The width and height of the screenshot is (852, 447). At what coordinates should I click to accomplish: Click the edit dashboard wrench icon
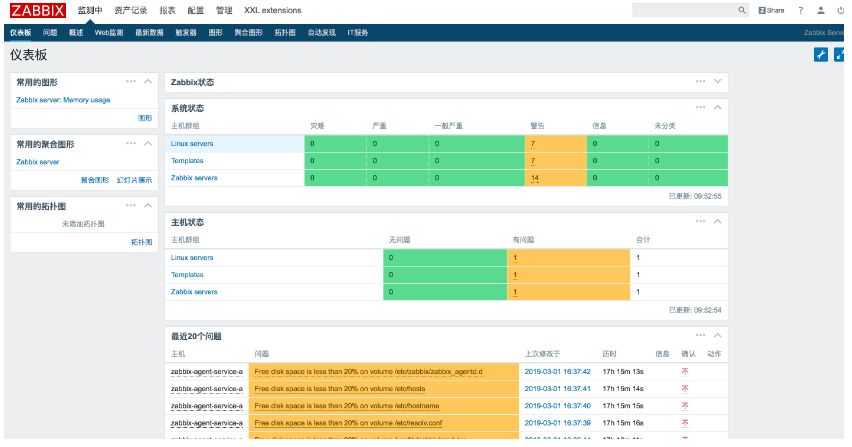click(820, 54)
